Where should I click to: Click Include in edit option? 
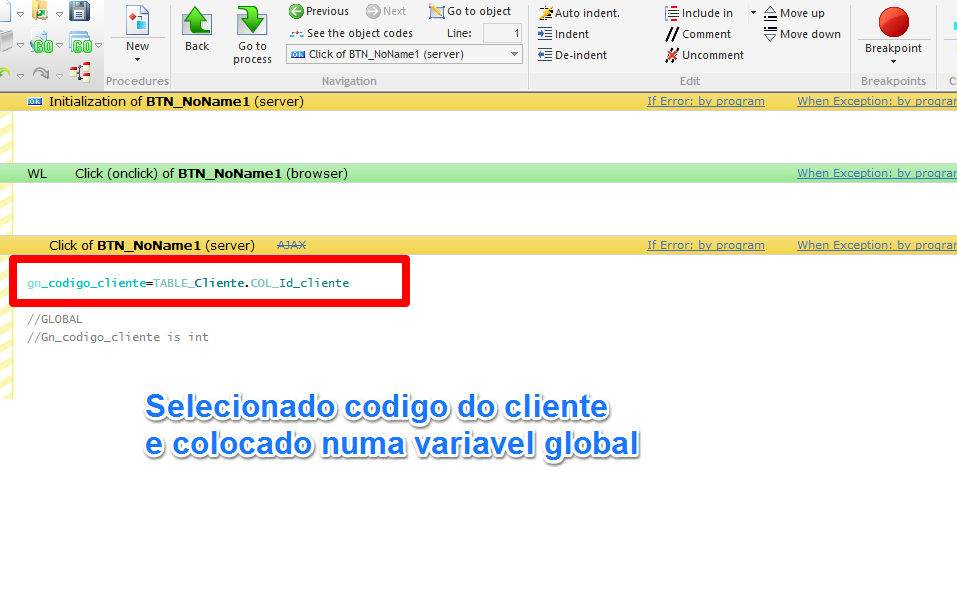[699, 13]
